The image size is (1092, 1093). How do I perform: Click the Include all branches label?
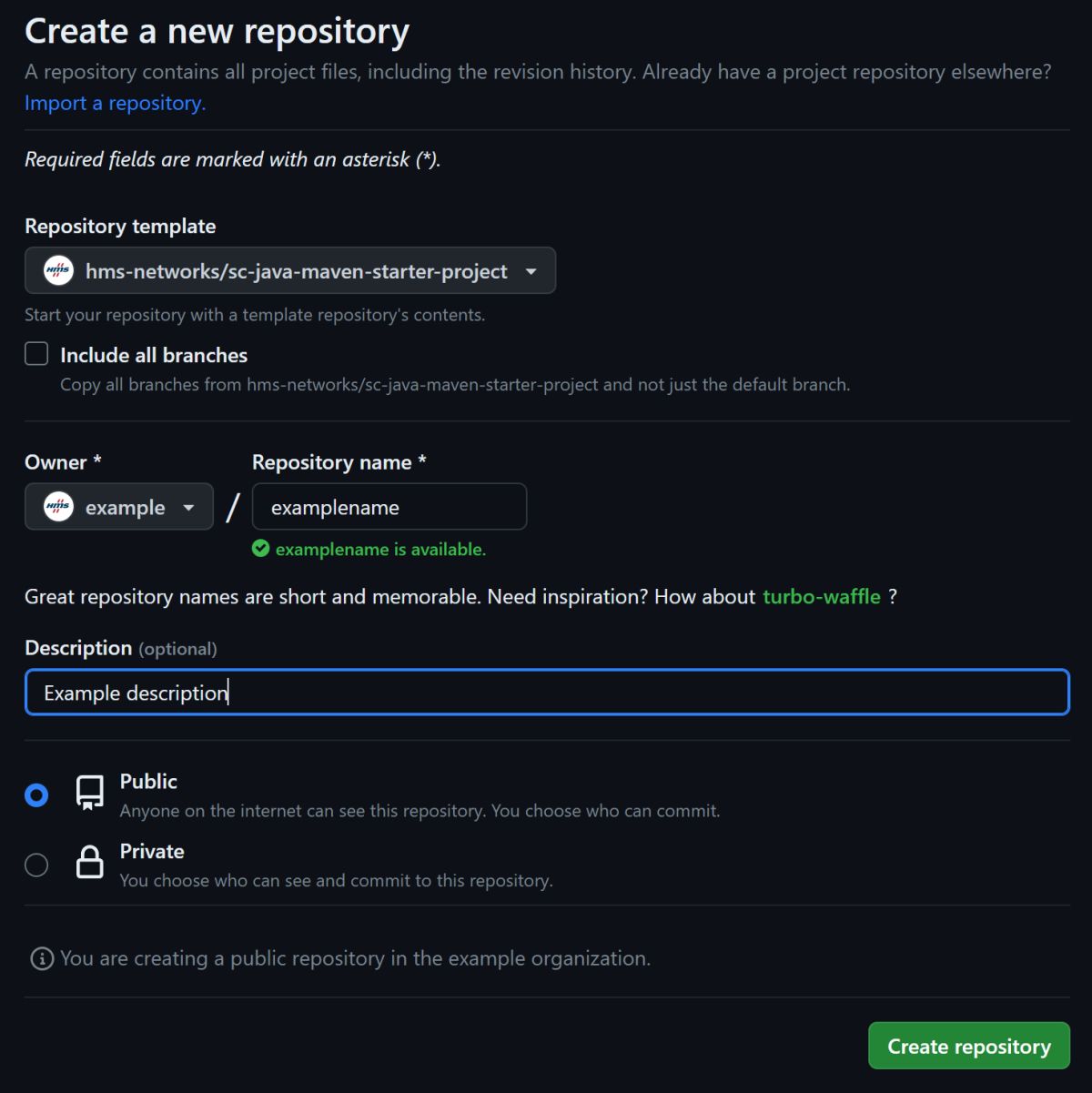click(154, 355)
